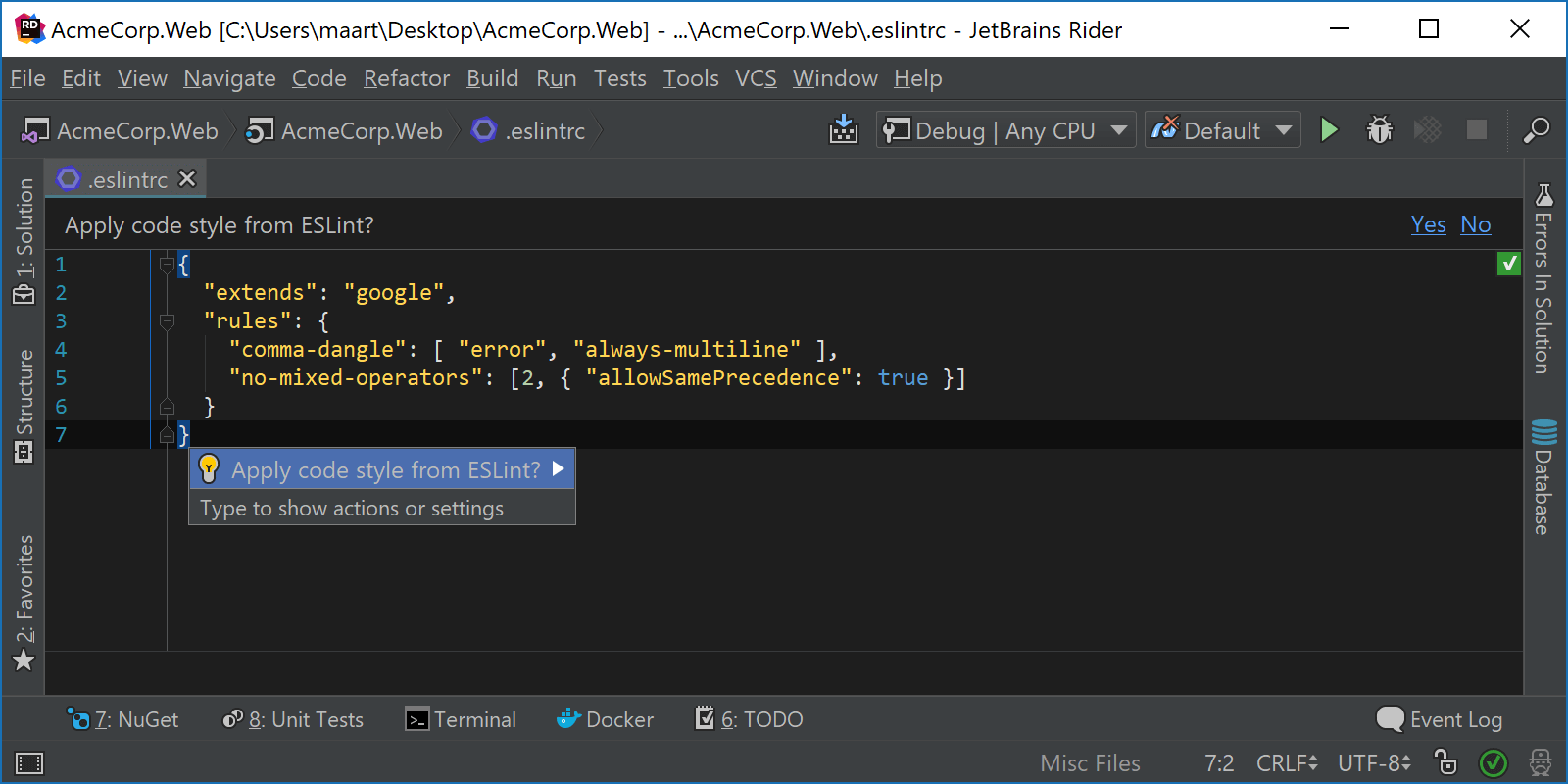Image resolution: width=1568 pixels, height=784 pixels.
Task: Click the "google" value on line 2
Action: tap(394, 292)
